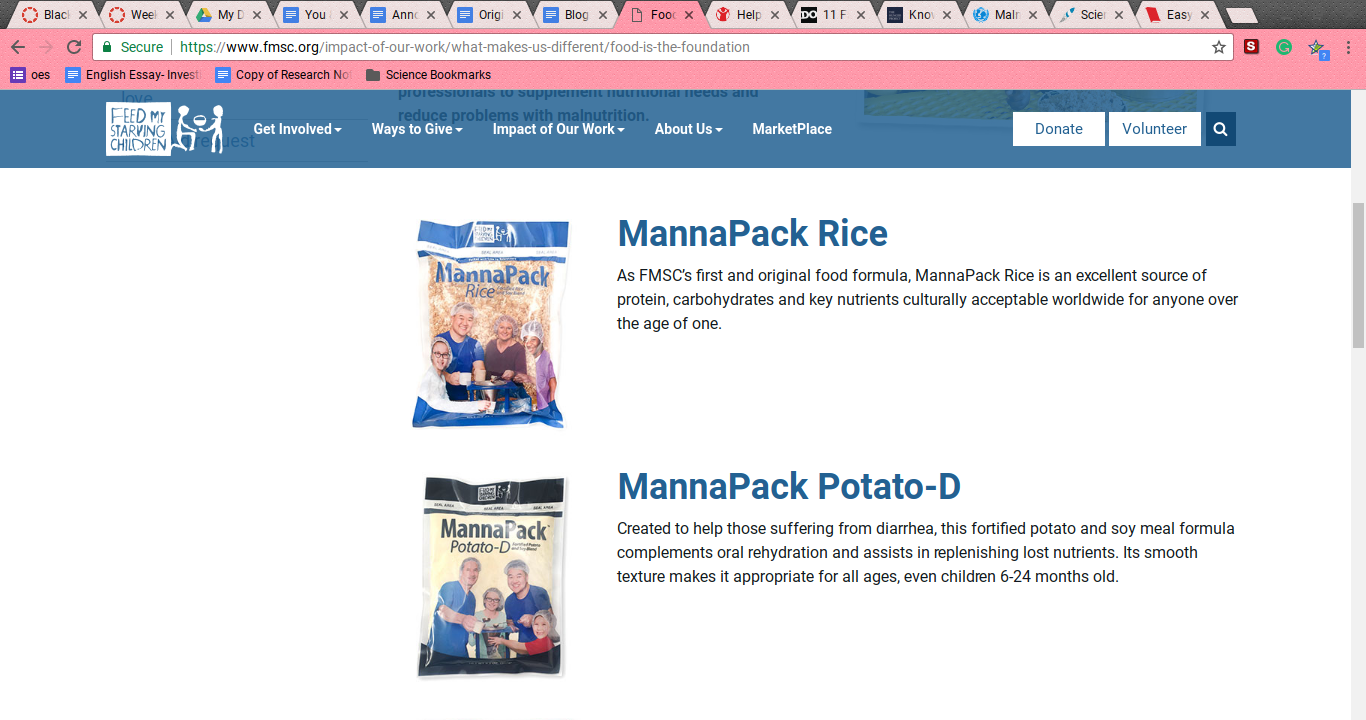The width and height of the screenshot is (1366, 720).
Task: Bookmark this page with the star icon
Action: point(1219,47)
